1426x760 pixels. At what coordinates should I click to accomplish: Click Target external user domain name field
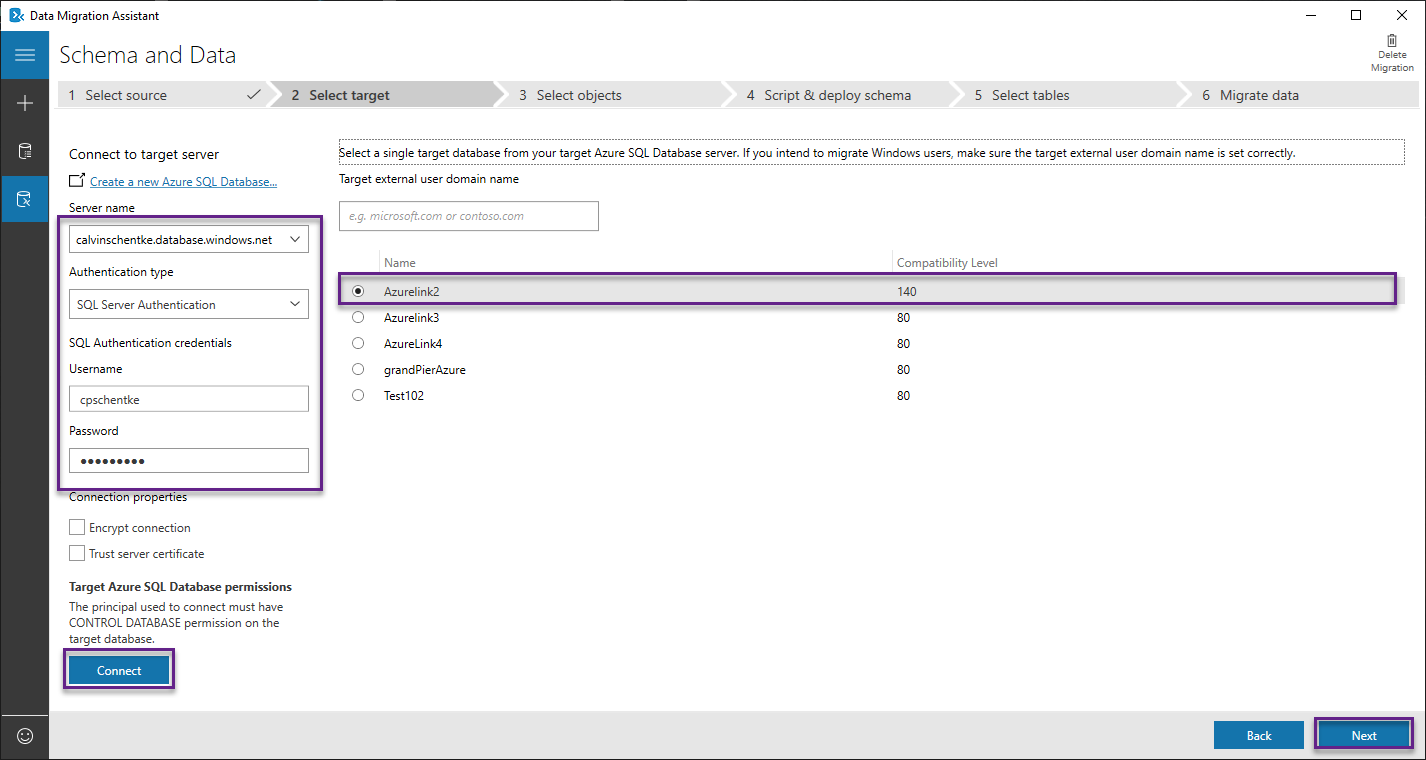point(469,216)
